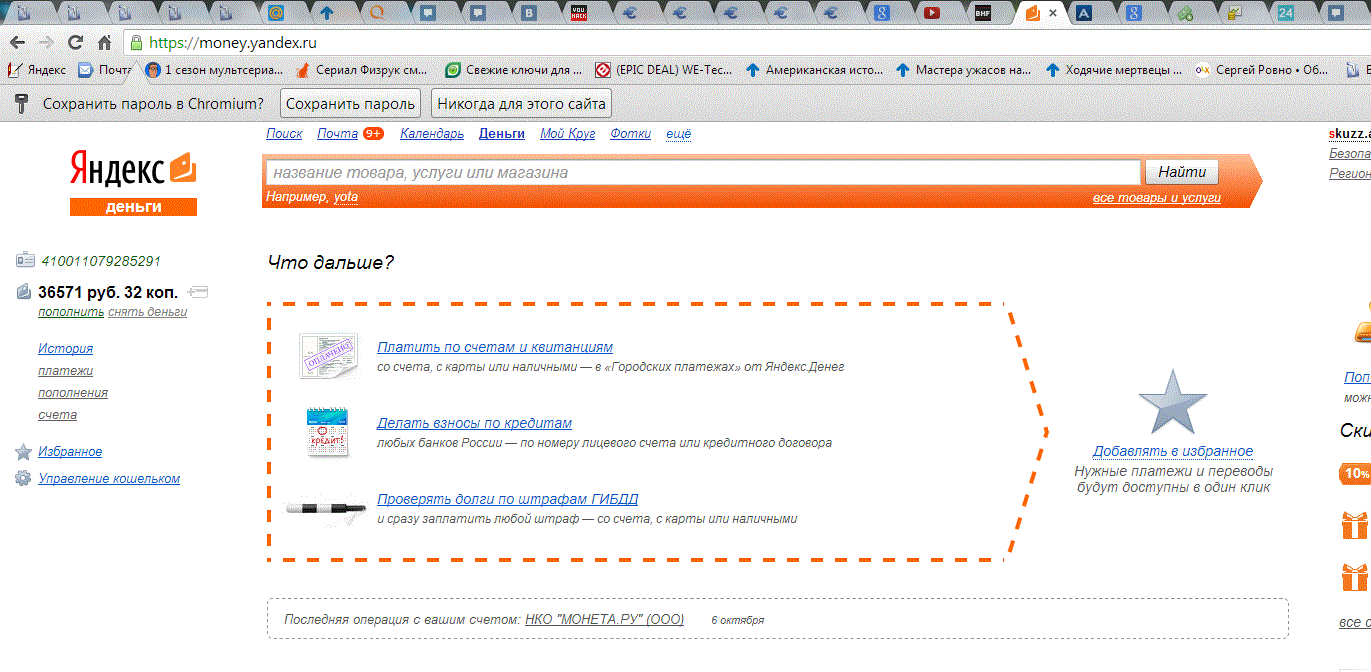Open Управление кошельком link

point(109,479)
